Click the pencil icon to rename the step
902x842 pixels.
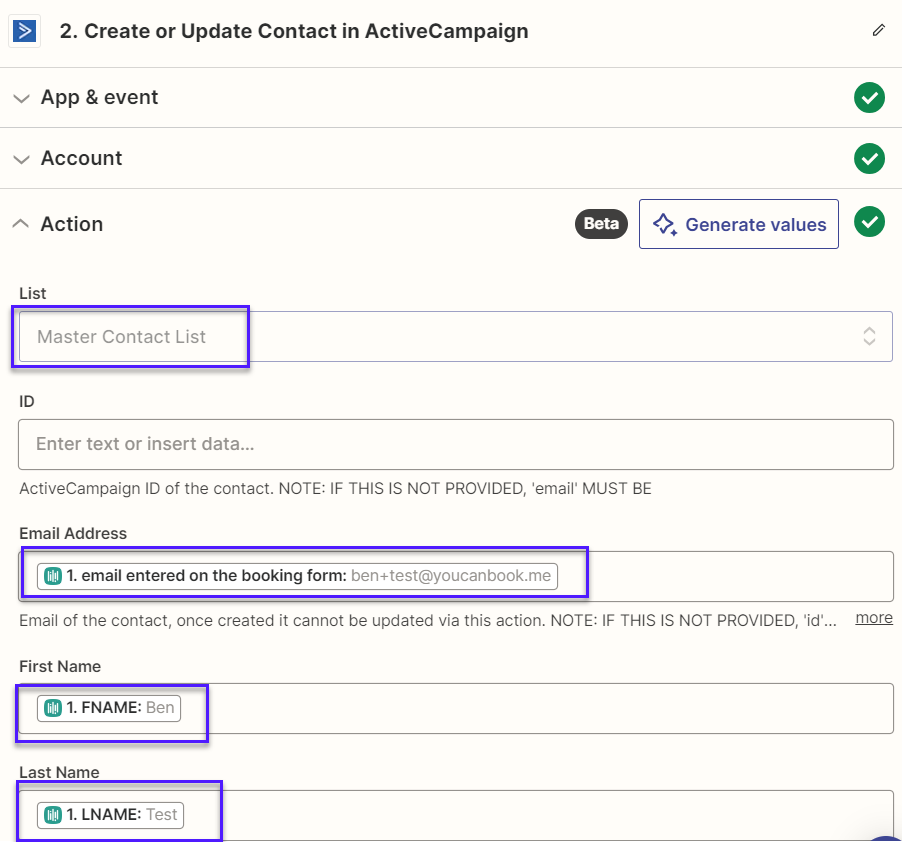(878, 30)
